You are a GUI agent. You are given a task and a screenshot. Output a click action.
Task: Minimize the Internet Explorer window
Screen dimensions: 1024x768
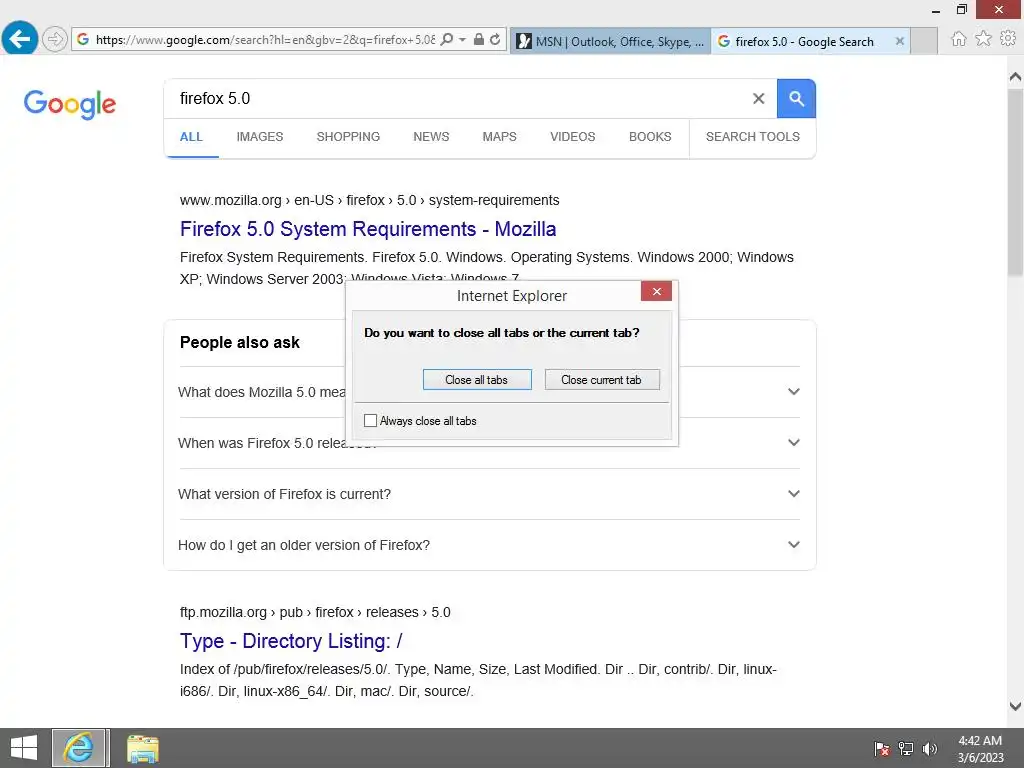click(936, 10)
